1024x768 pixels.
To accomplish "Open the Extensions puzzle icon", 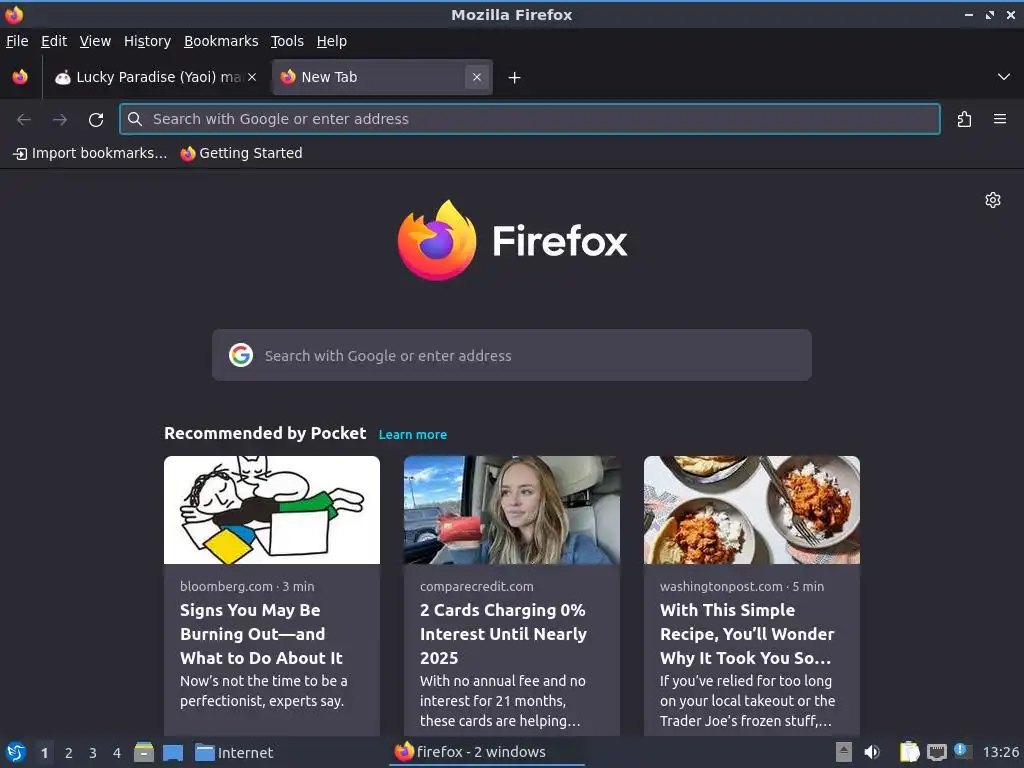I will (x=964, y=119).
